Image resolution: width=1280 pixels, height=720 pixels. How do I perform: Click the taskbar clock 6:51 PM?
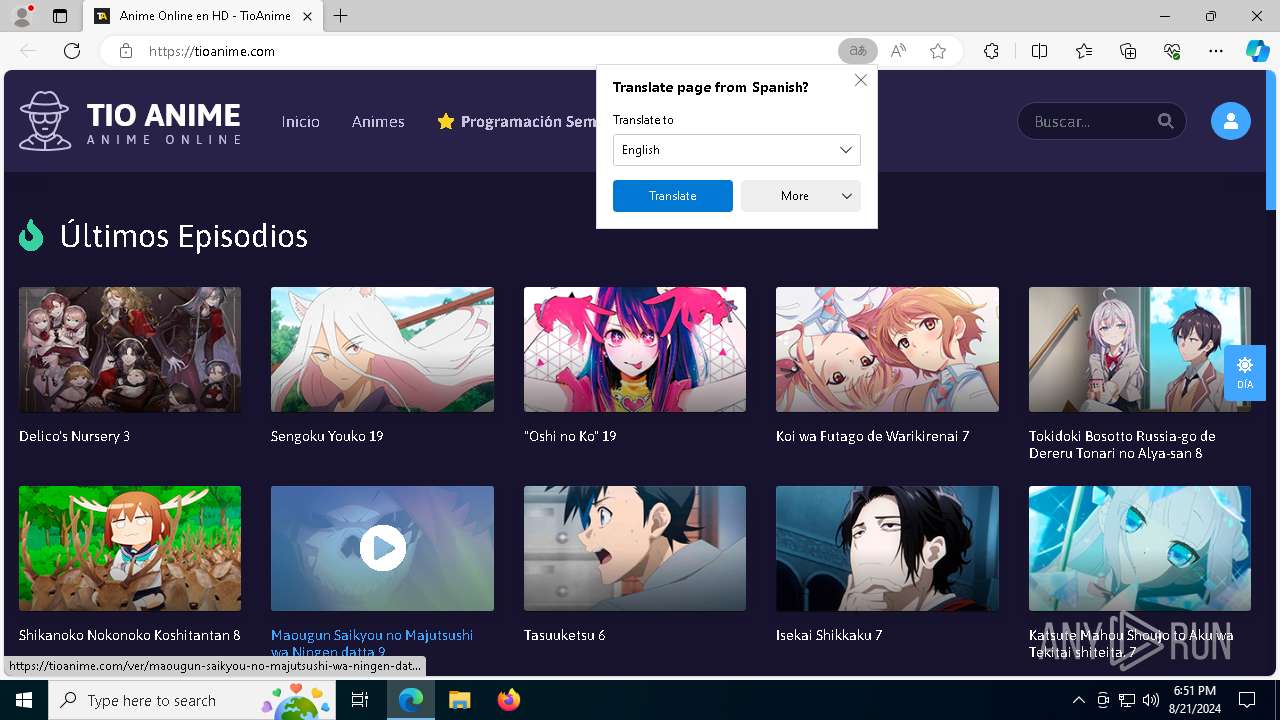point(1195,700)
